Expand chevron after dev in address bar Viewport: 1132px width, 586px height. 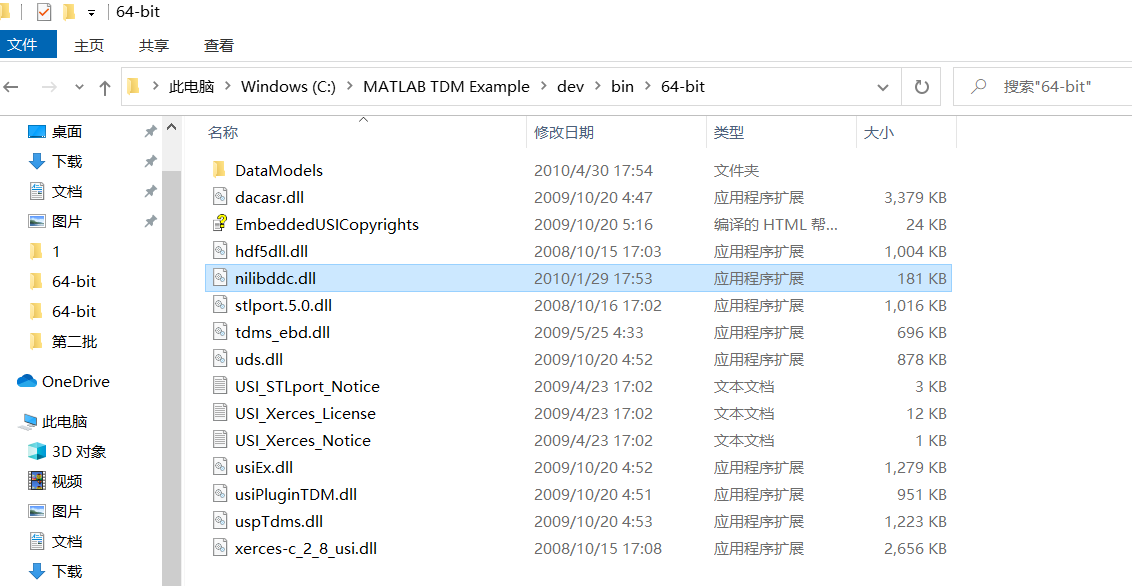[x=598, y=87]
